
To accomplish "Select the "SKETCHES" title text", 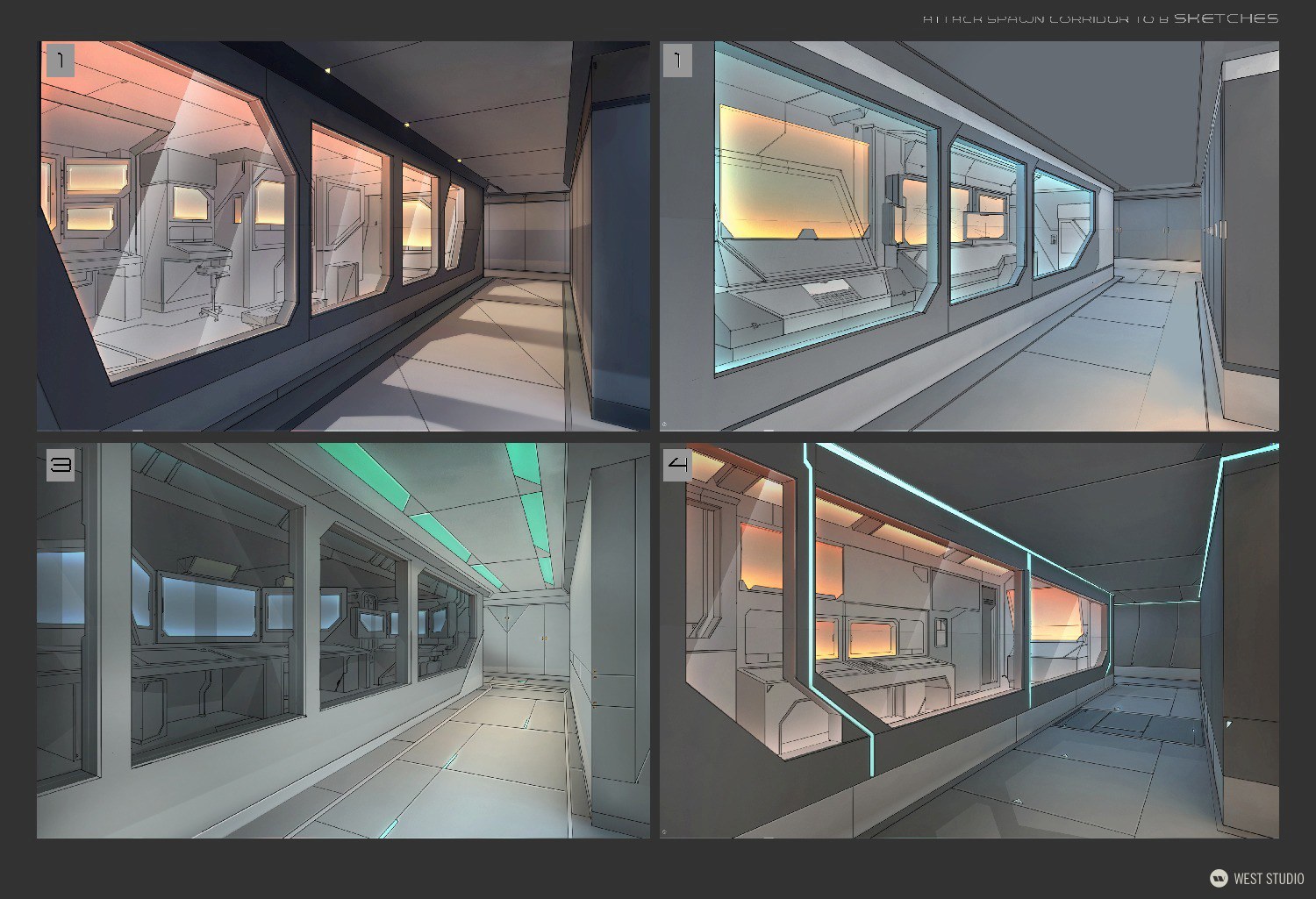I will pos(1226,18).
